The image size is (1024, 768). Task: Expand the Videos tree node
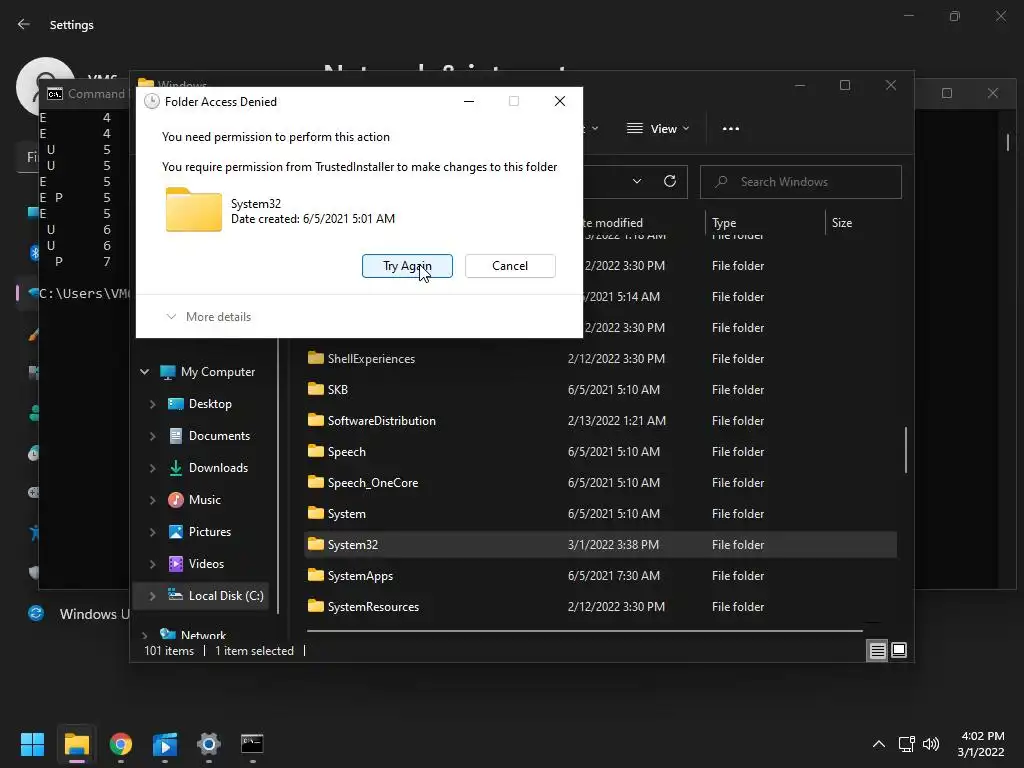point(152,564)
